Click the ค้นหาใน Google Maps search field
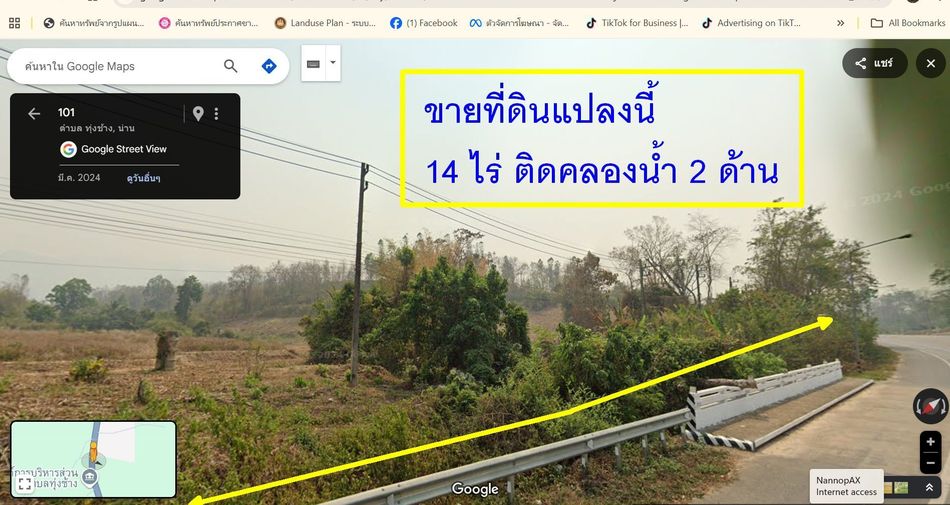Screen dimensions: 950x505 (x=115, y=66)
